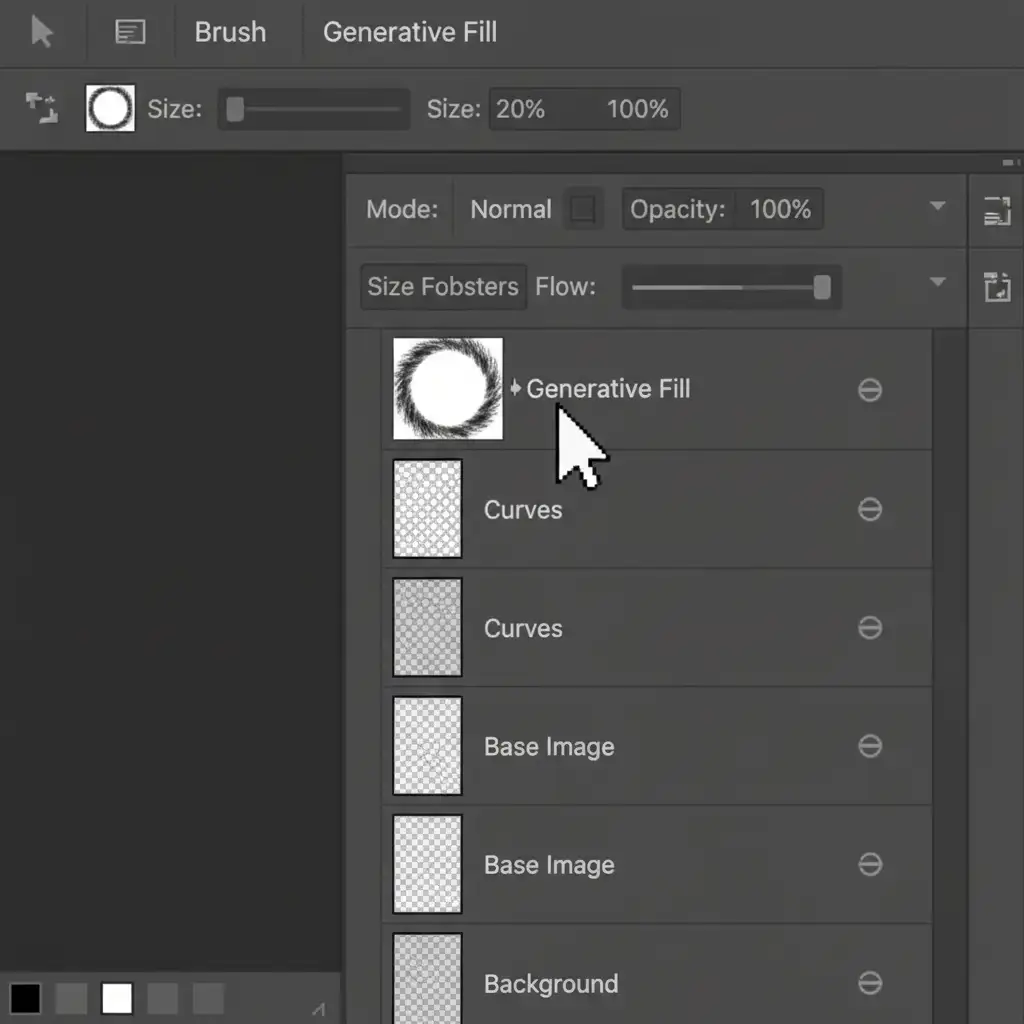Viewport: 1024px width, 1024px height.
Task: Expand the dropdown arrow in Opacity row
Action: tap(937, 207)
